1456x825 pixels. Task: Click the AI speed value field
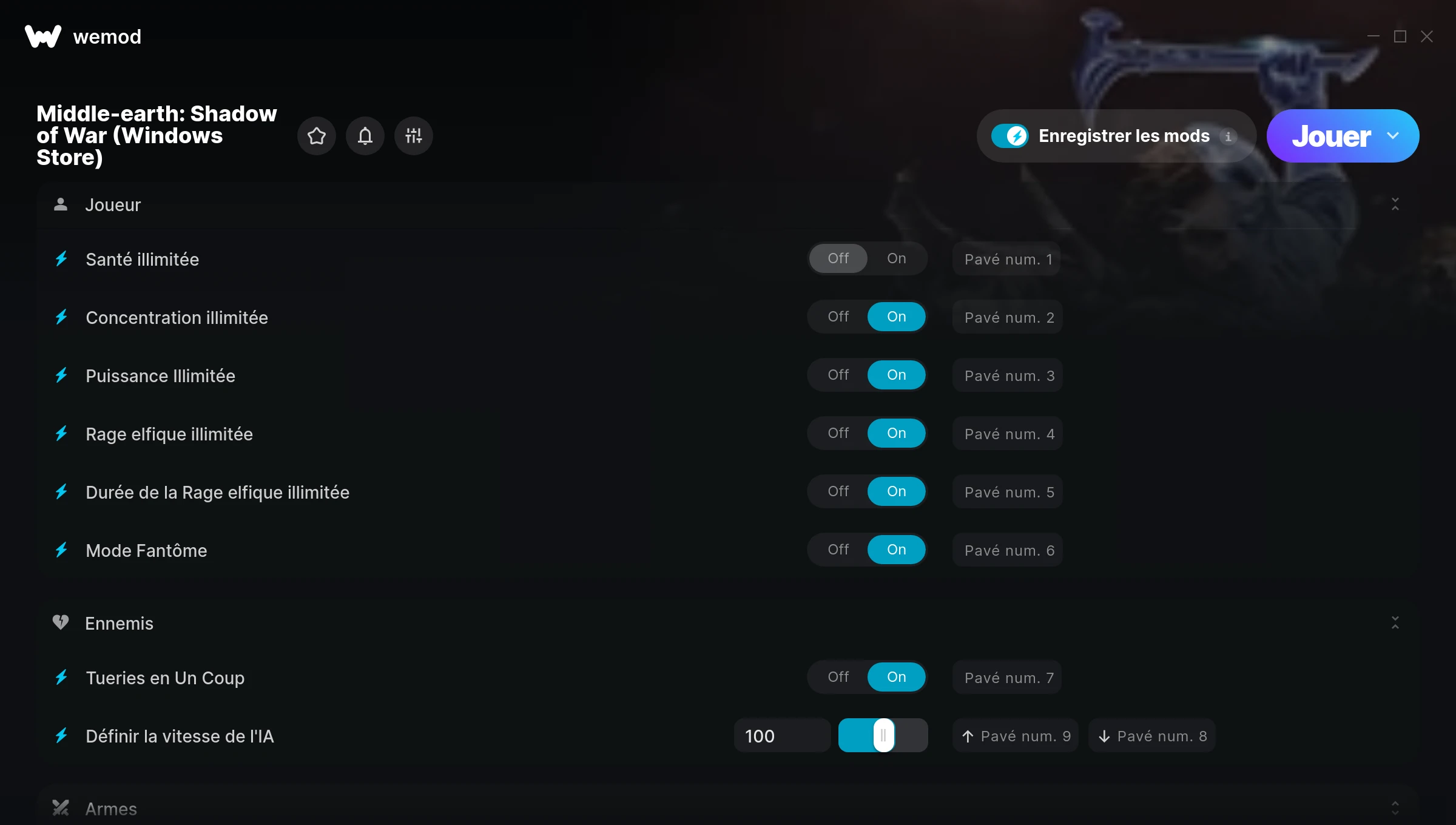(x=782, y=736)
